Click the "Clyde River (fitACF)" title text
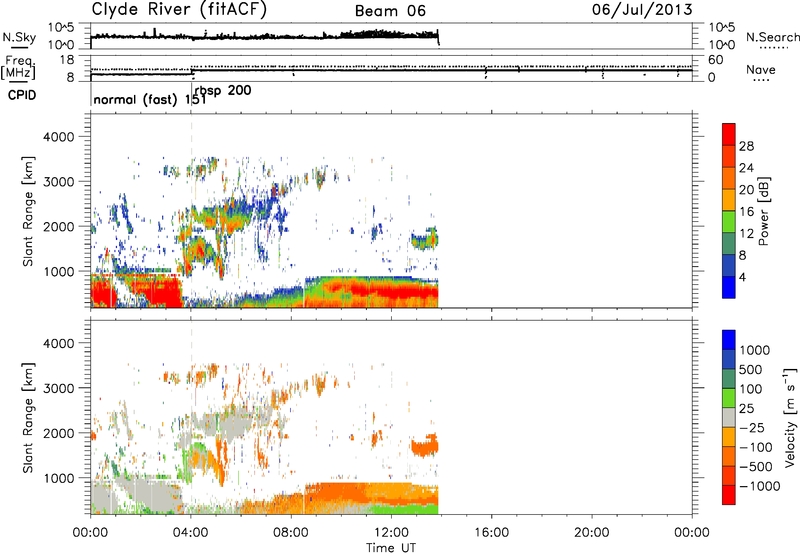800x554 pixels. click(x=179, y=9)
